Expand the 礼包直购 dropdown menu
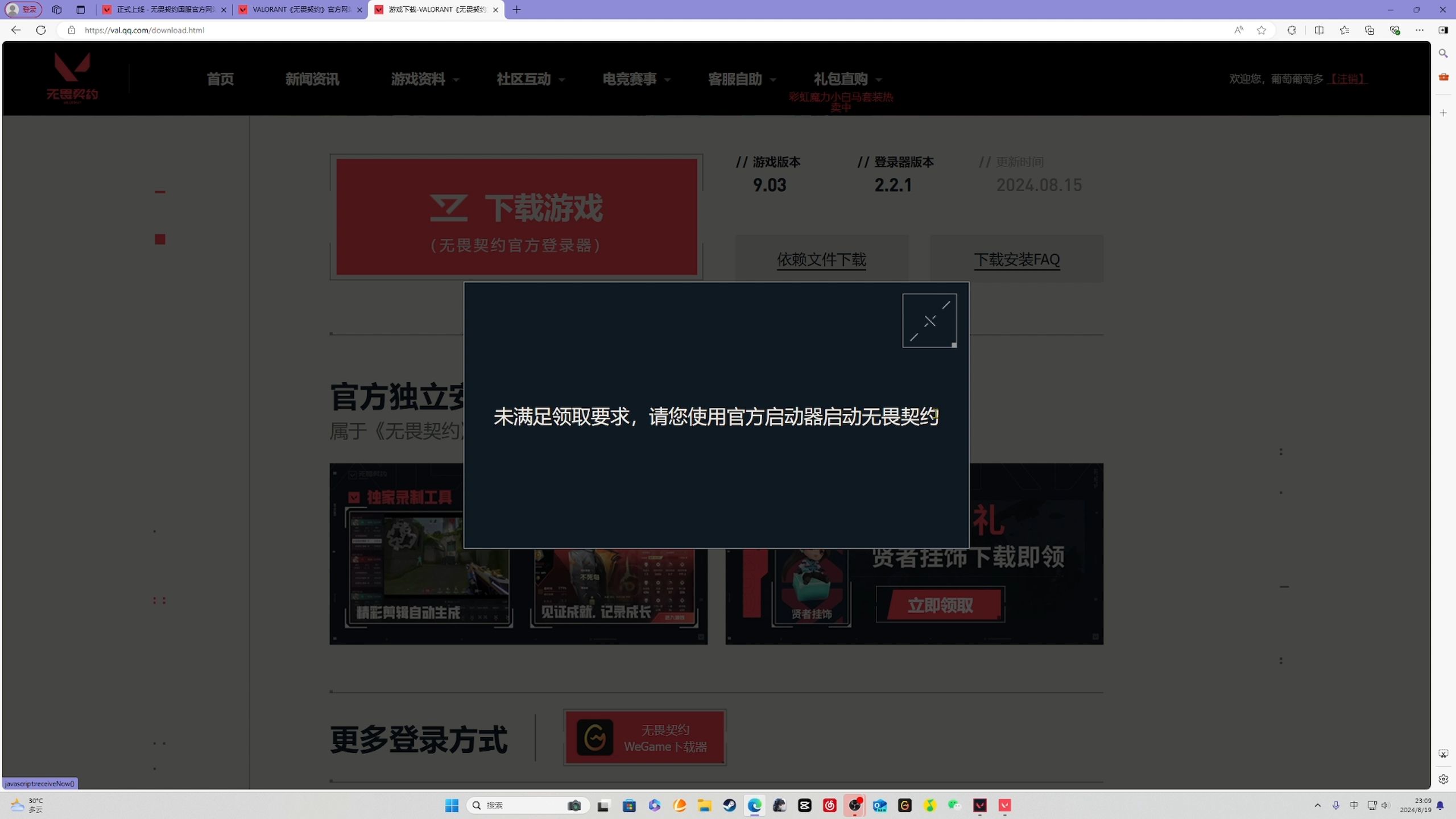The image size is (1456, 819). pos(847,78)
